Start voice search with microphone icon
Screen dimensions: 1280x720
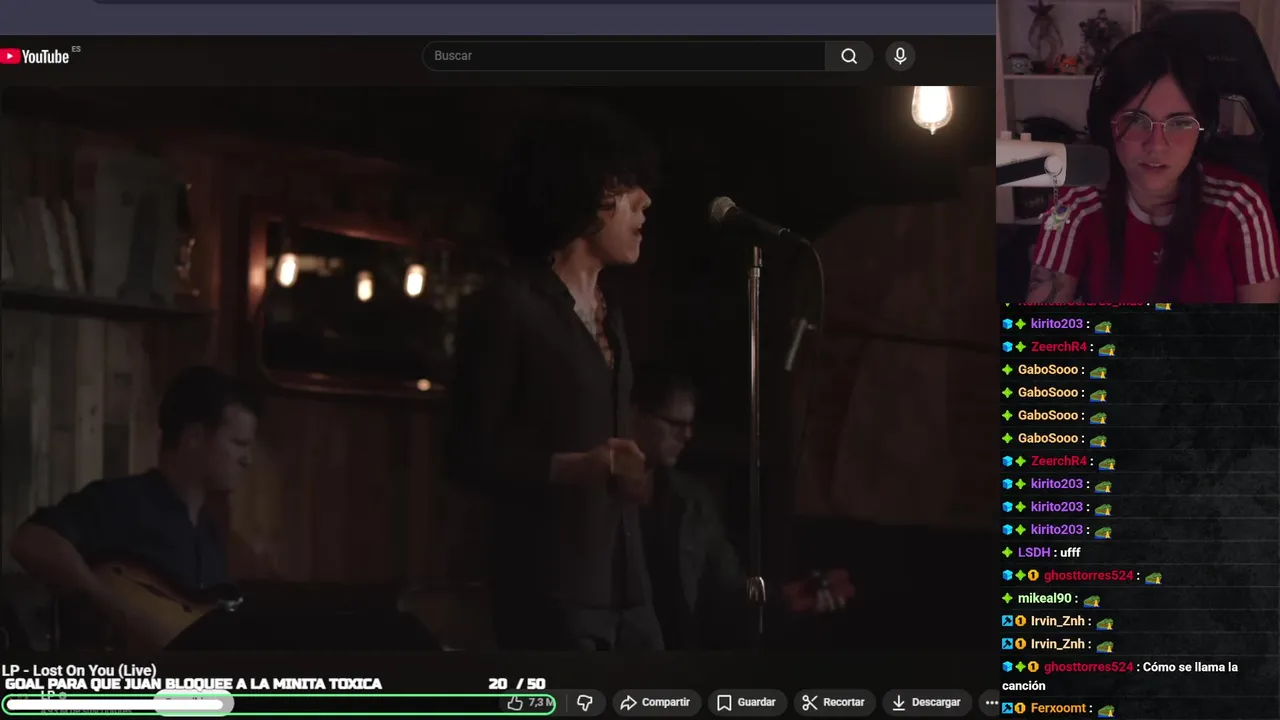pyautogui.click(x=900, y=56)
